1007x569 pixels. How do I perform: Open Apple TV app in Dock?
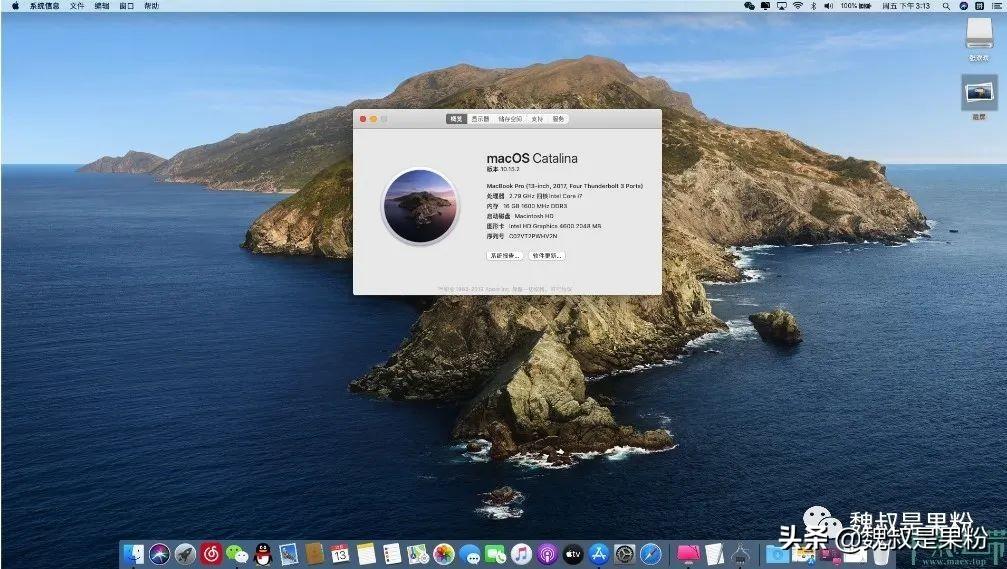tap(573, 553)
